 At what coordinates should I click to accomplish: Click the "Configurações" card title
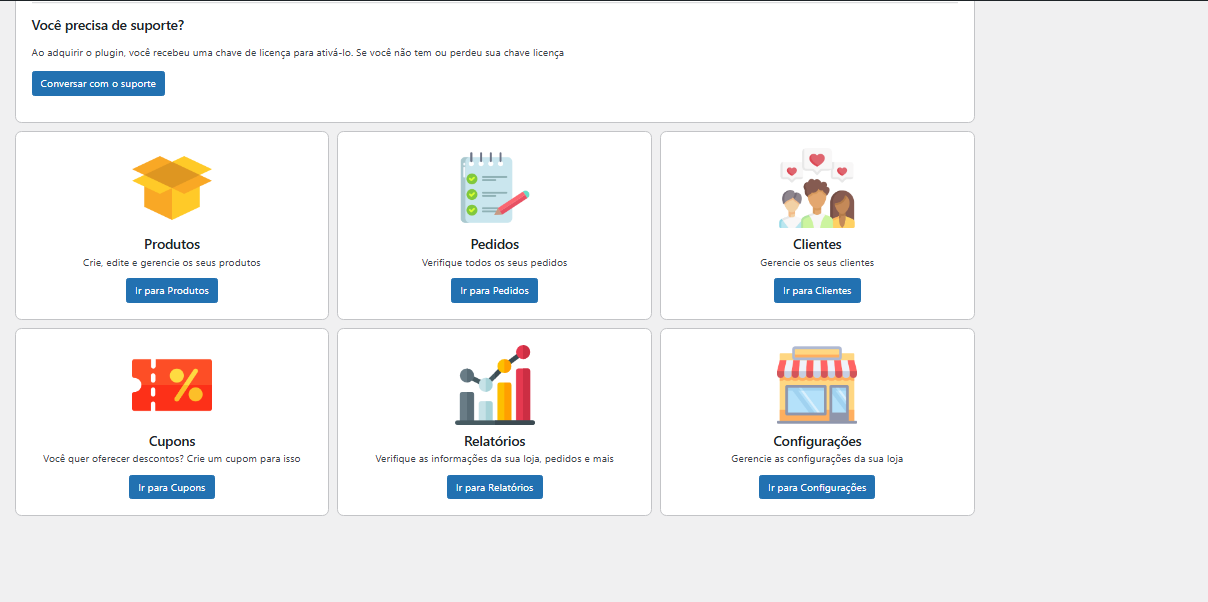817,441
